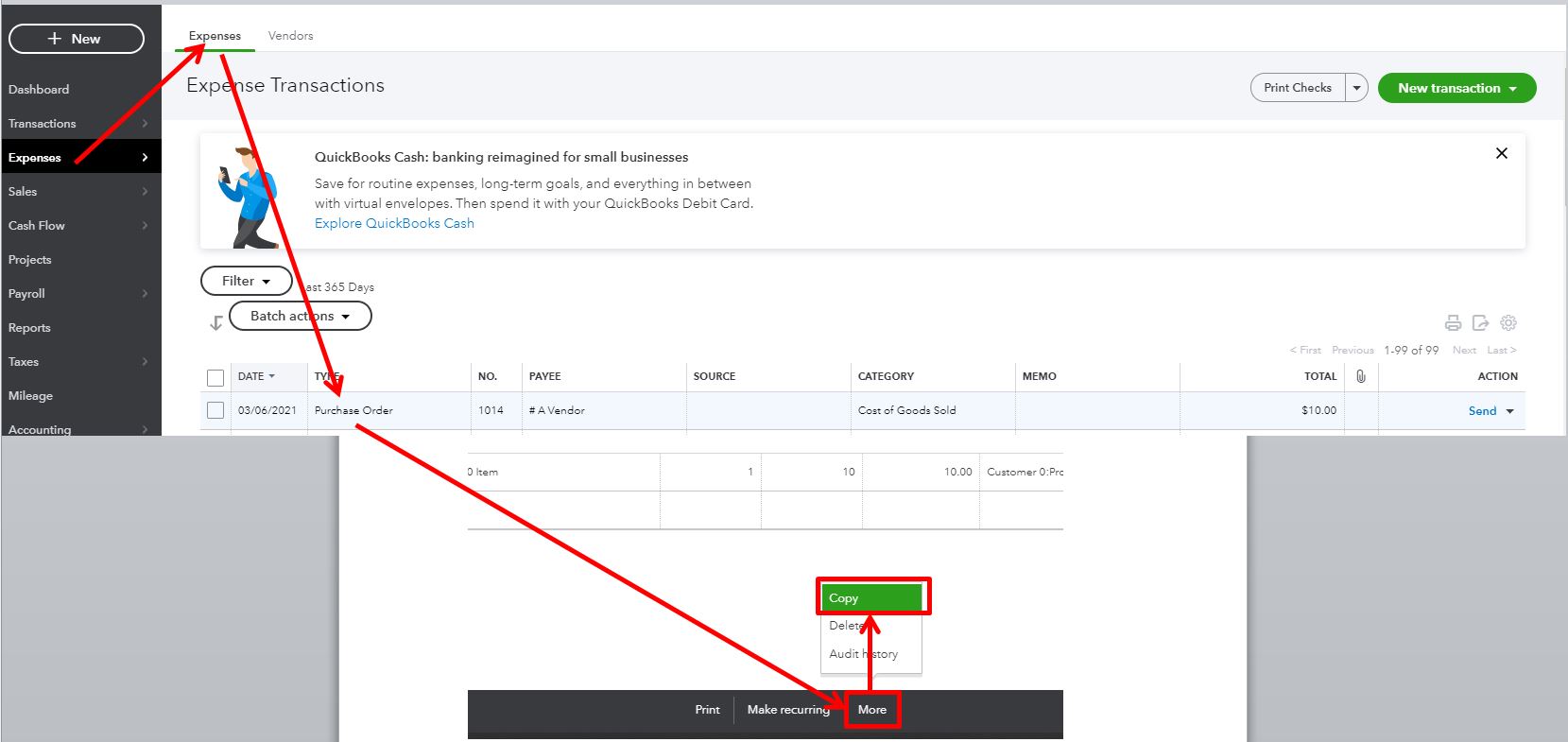Close the QuickBooks Cash banner
Image resolution: width=1568 pixels, height=742 pixels.
coord(1502,153)
